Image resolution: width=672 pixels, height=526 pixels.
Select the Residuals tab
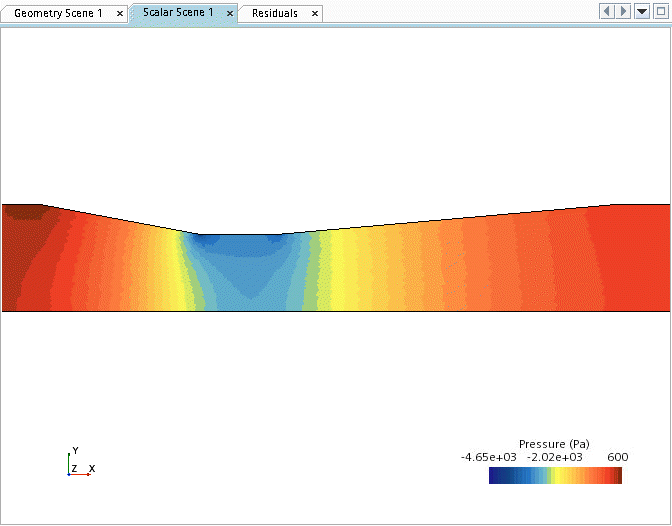pos(274,13)
